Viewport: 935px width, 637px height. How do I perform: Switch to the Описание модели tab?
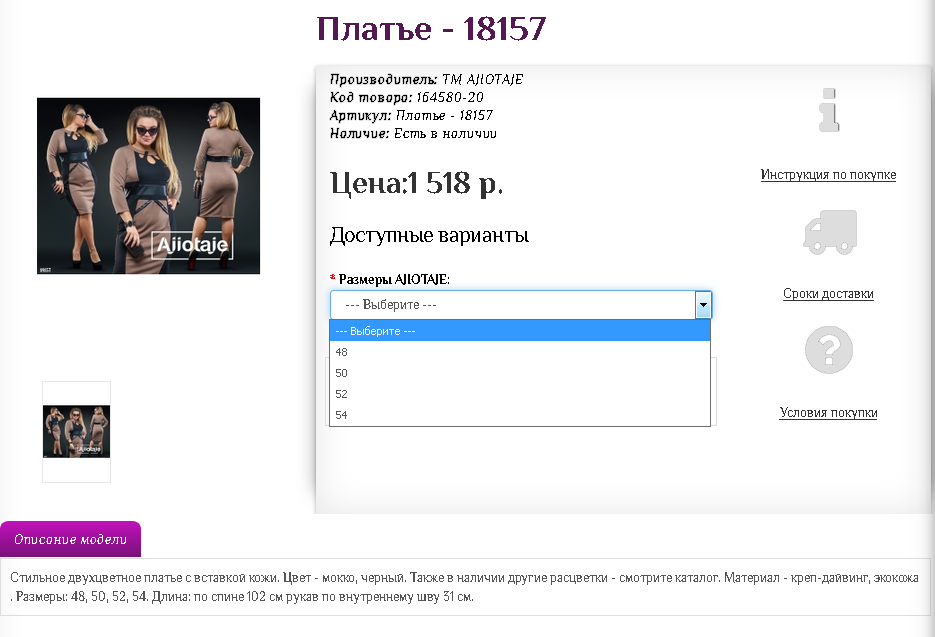(x=70, y=539)
